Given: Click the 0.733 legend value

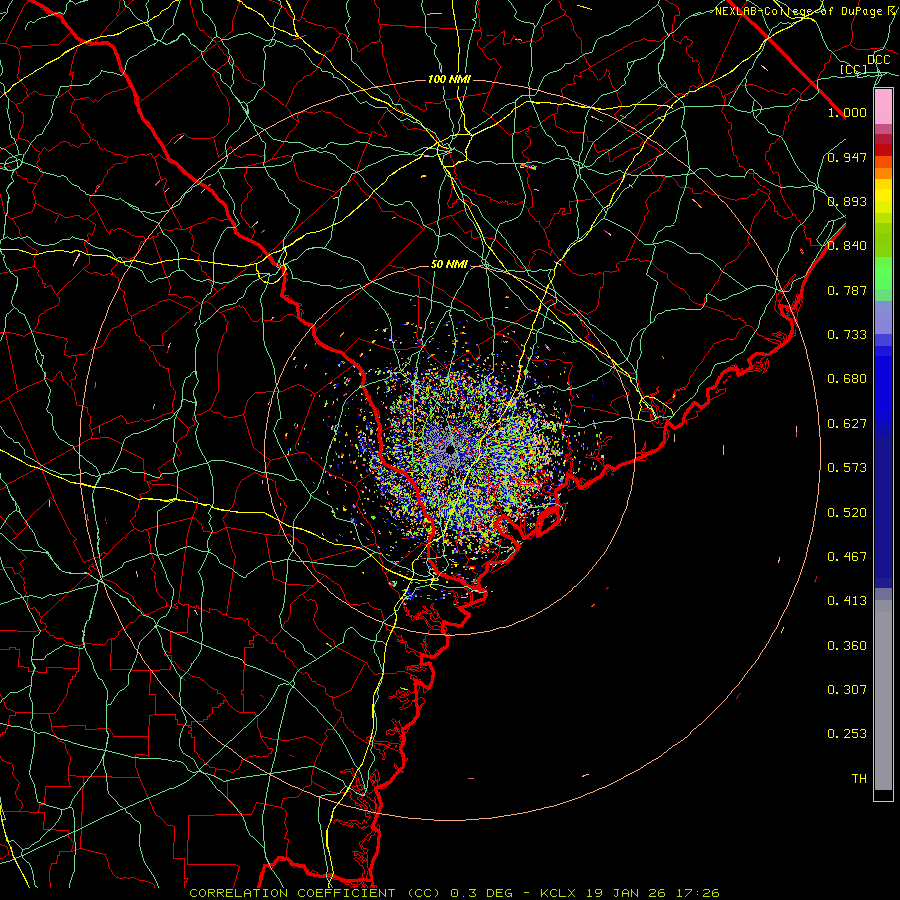Looking at the screenshot, I should point(847,335).
